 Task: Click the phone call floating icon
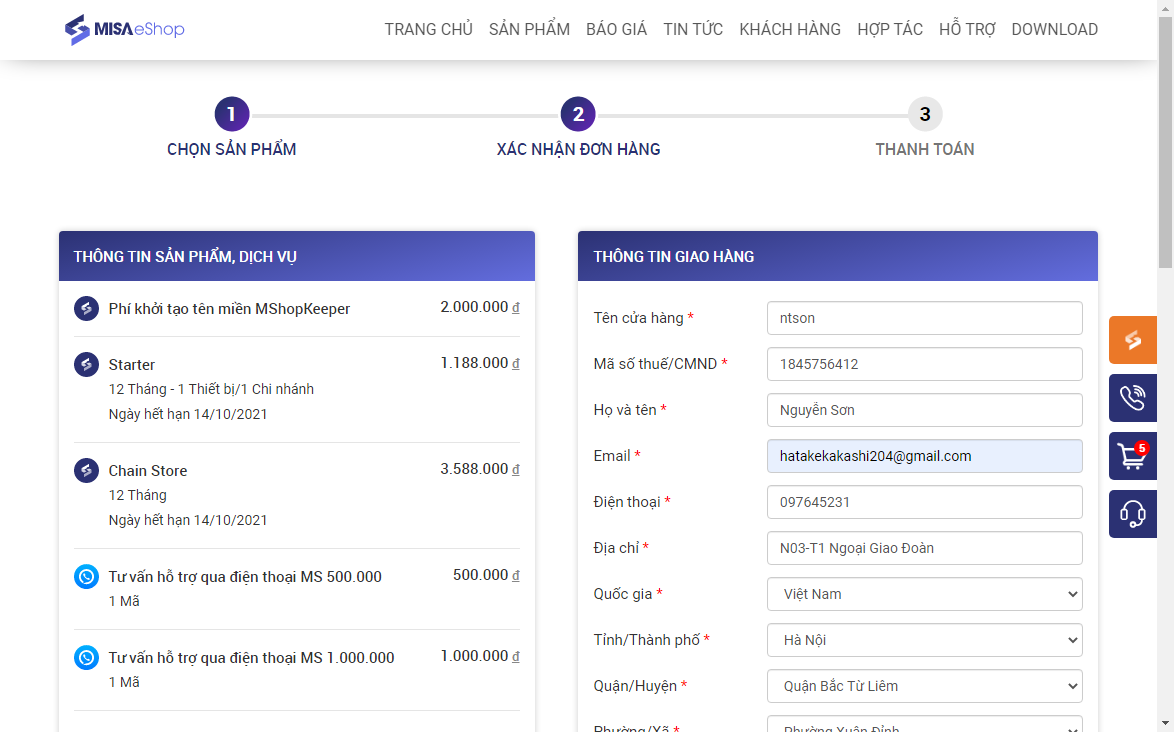[x=1133, y=398]
